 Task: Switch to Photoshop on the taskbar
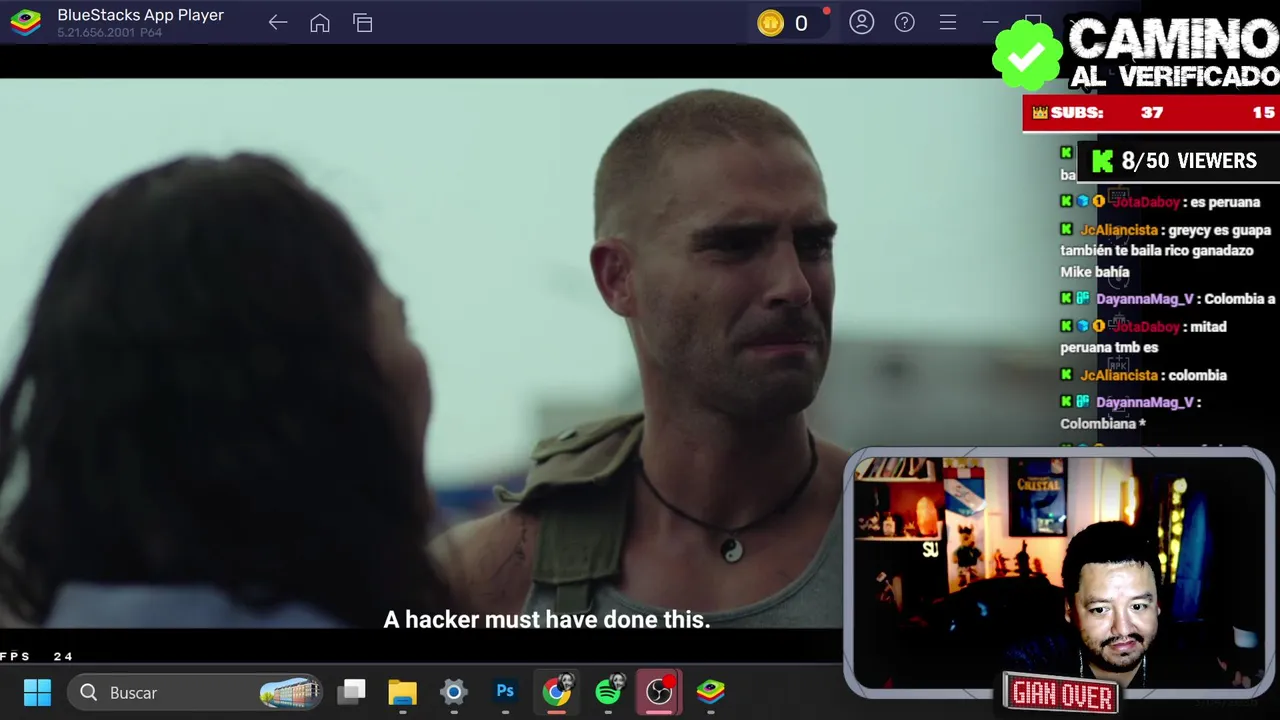pos(505,692)
